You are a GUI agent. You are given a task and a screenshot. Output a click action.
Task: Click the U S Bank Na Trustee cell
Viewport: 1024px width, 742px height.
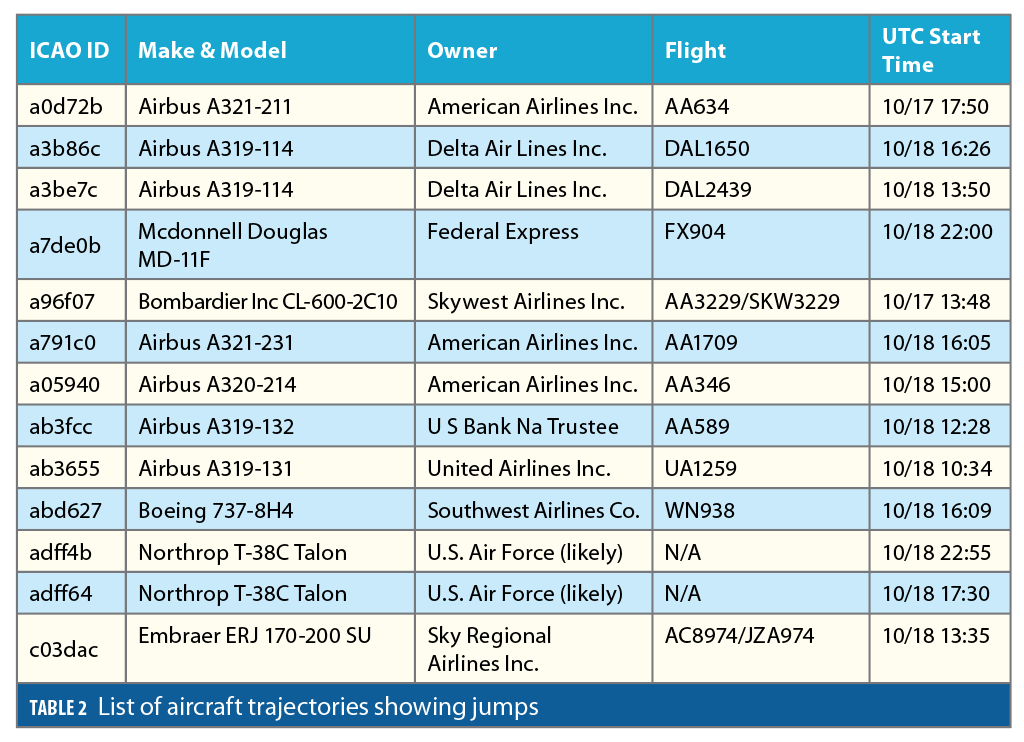(x=523, y=427)
